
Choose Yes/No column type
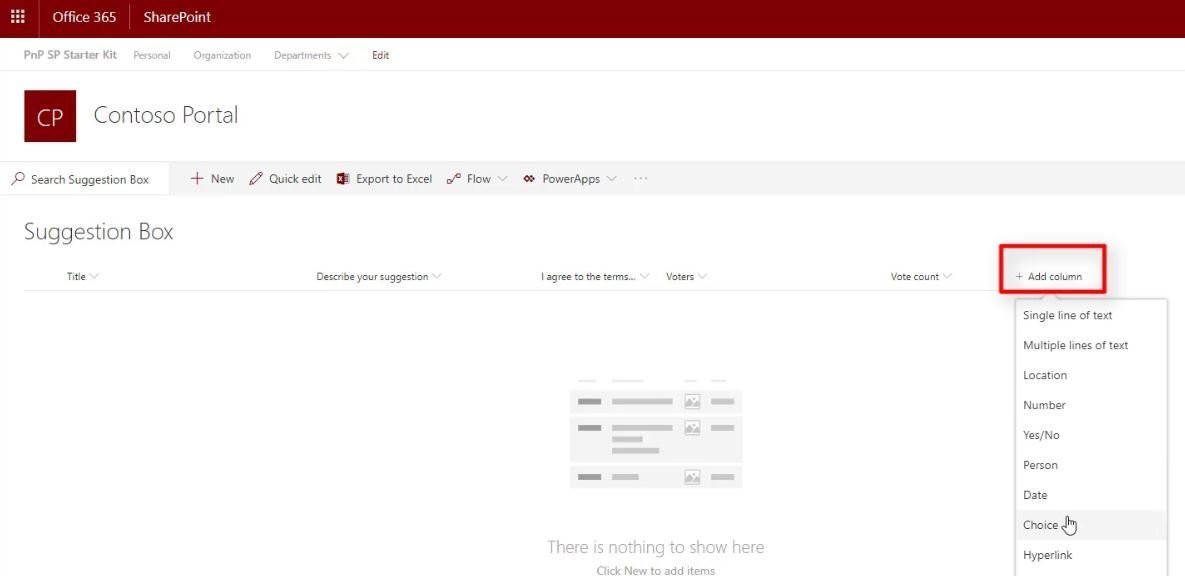pyautogui.click(x=1091, y=435)
